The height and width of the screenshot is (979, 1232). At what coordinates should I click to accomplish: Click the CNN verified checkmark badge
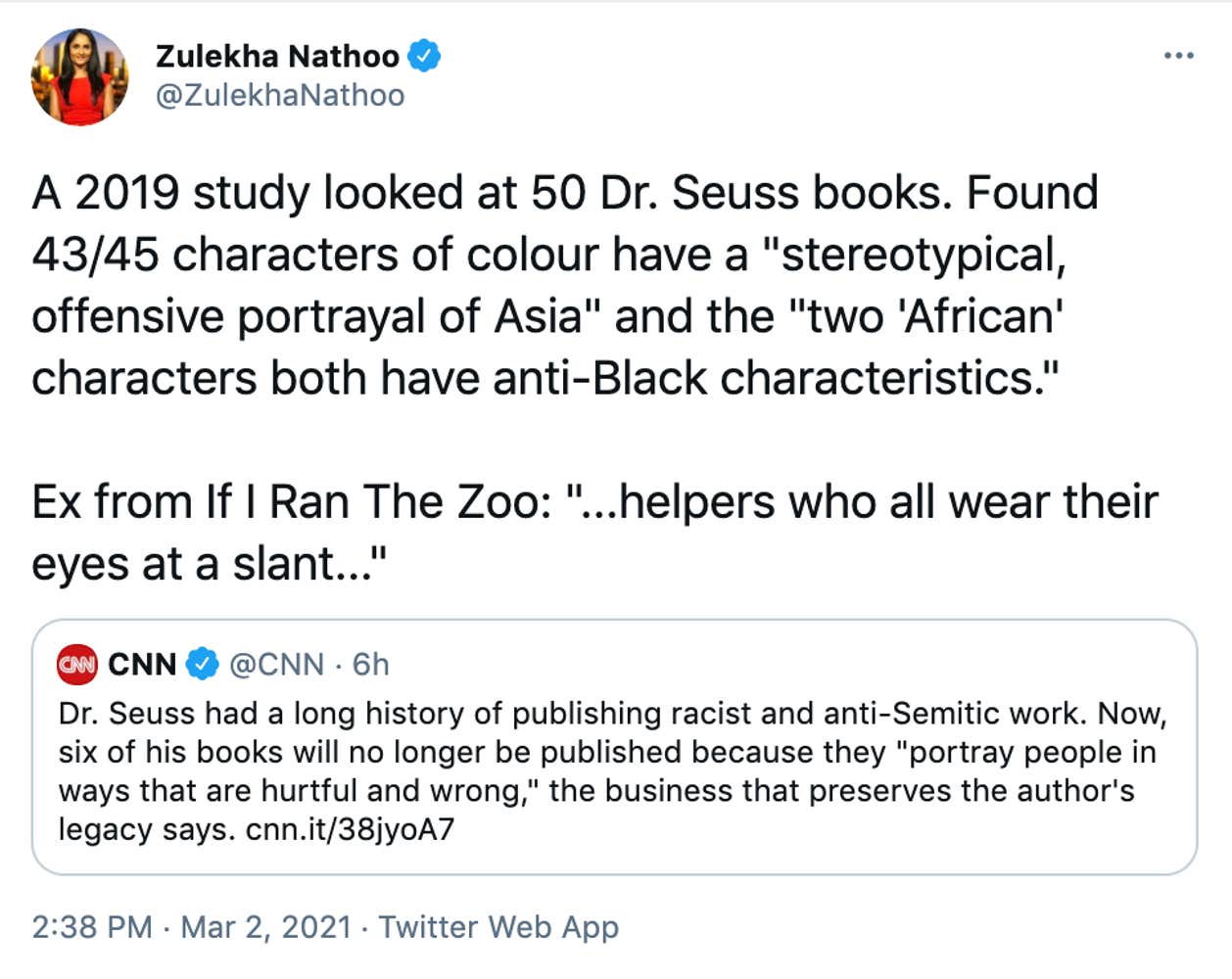pyautogui.click(x=202, y=665)
